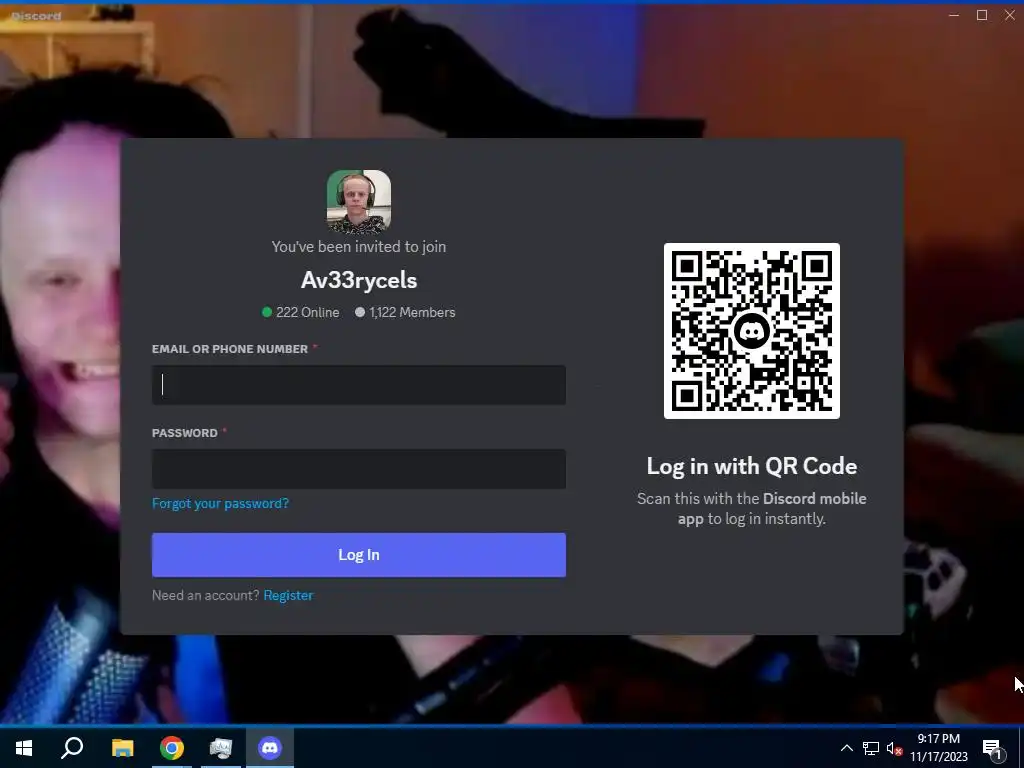Screen dimensions: 1024x768
Task: Open the Register link
Action: coord(288,596)
